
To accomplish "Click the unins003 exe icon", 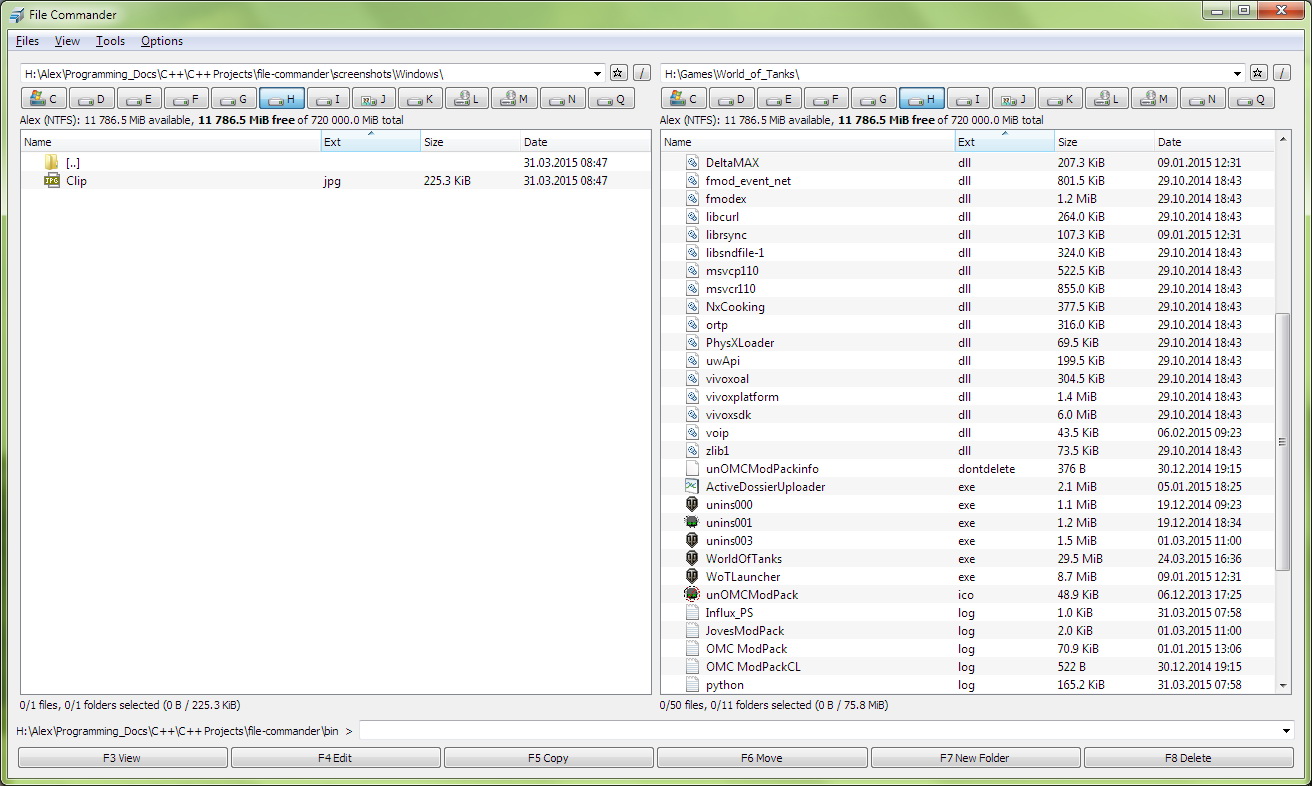I will coord(692,541).
